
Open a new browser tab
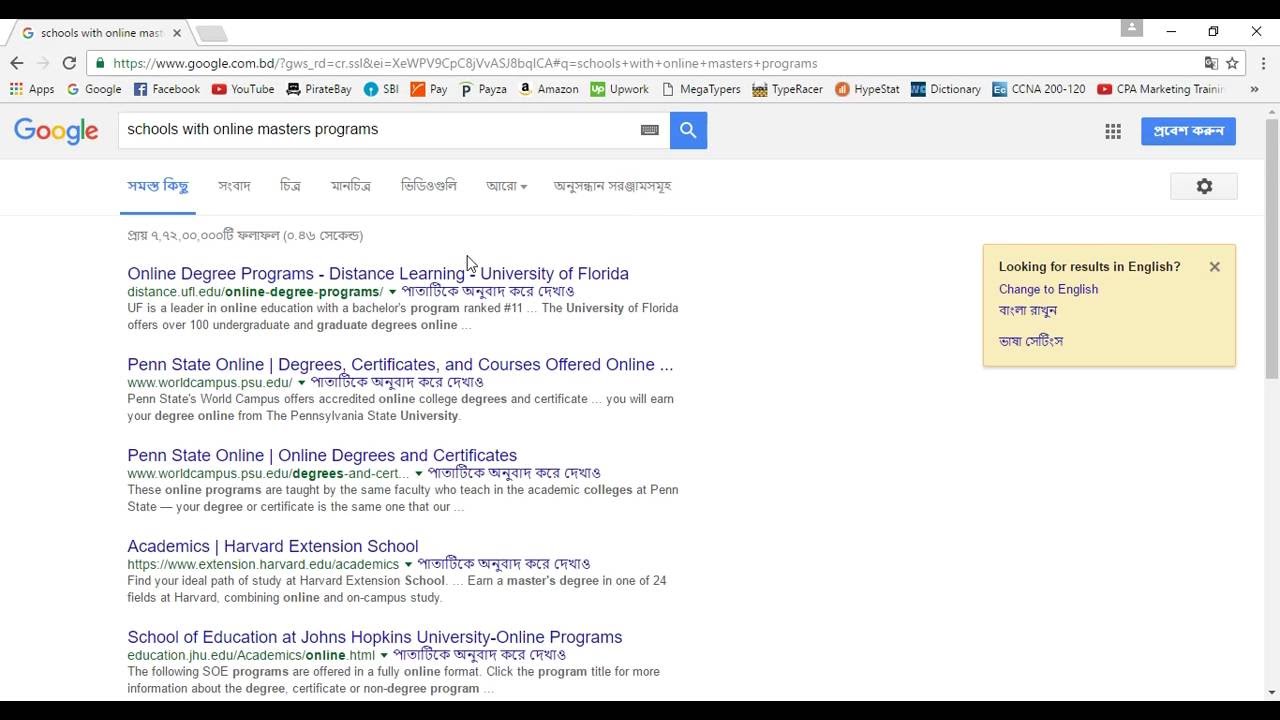pyautogui.click(x=211, y=34)
